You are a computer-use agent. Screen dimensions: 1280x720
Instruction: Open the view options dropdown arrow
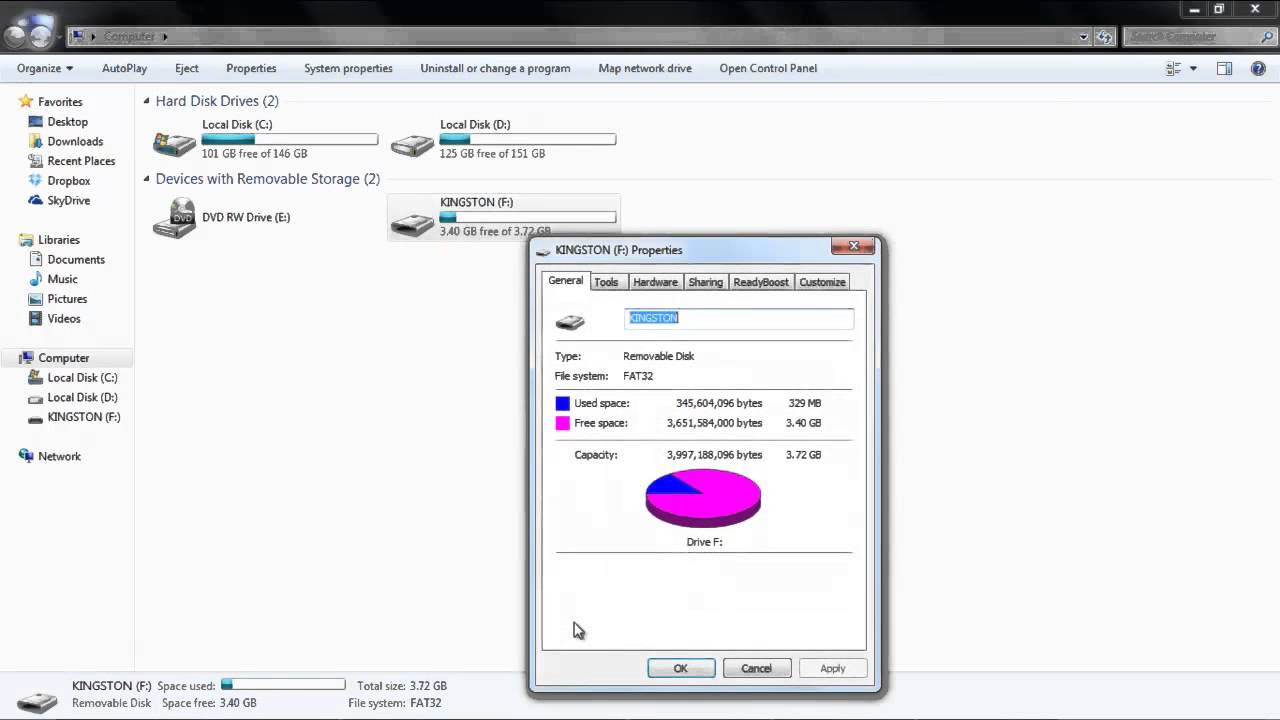1193,68
